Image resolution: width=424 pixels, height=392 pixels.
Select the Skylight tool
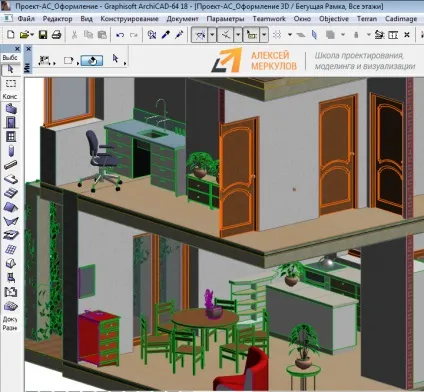11,235
